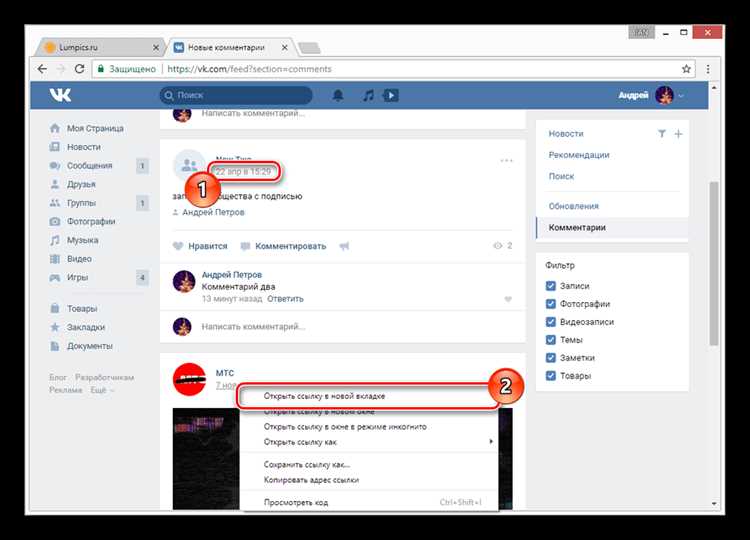Click the Ответить reply link
The width and height of the screenshot is (750, 540).
point(285,299)
